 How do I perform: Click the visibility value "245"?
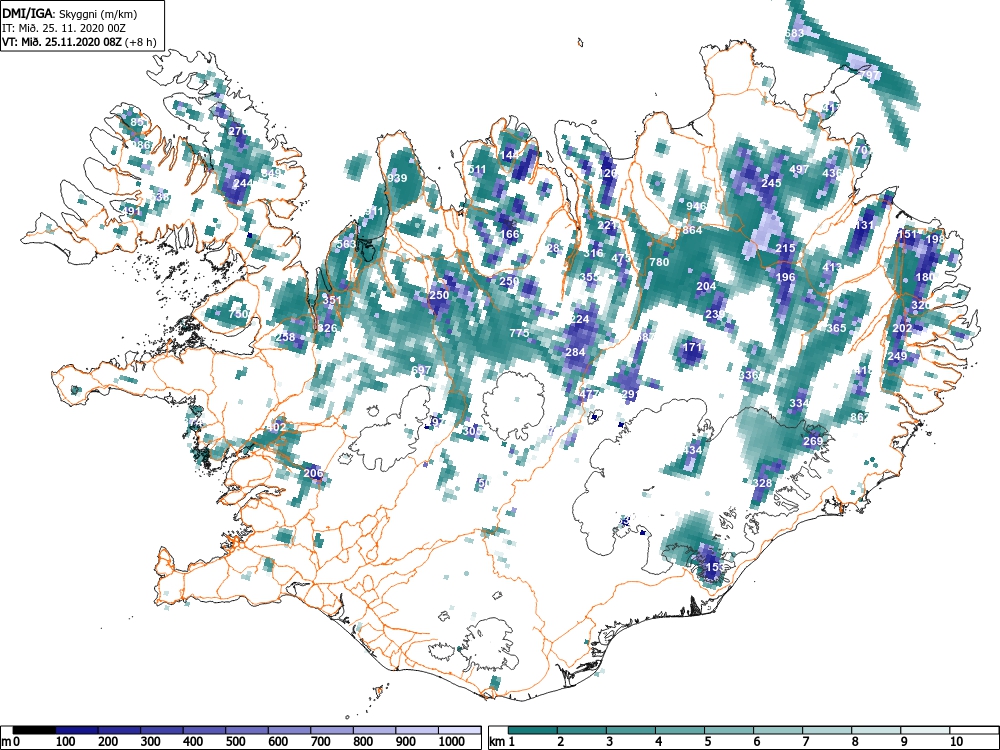click(771, 183)
